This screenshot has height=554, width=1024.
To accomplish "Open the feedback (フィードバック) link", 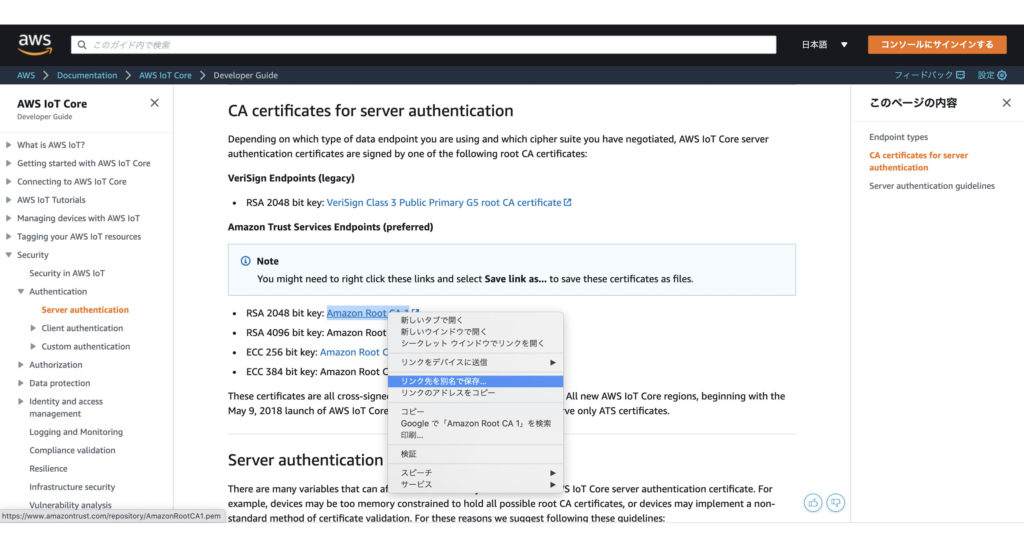I will [x=929, y=75].
